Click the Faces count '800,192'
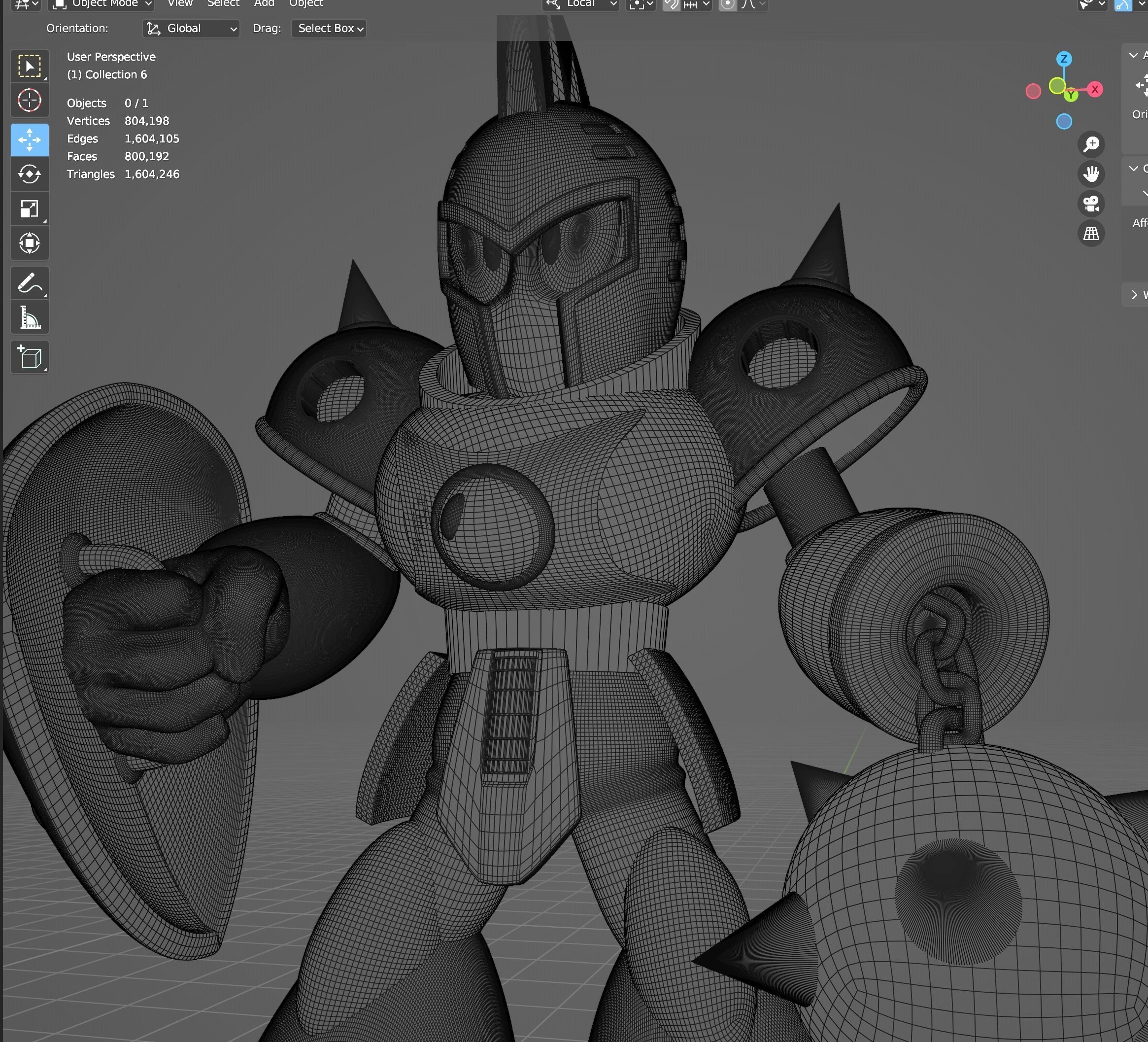Screen dimensions: 1148x1042 point(147,156)
